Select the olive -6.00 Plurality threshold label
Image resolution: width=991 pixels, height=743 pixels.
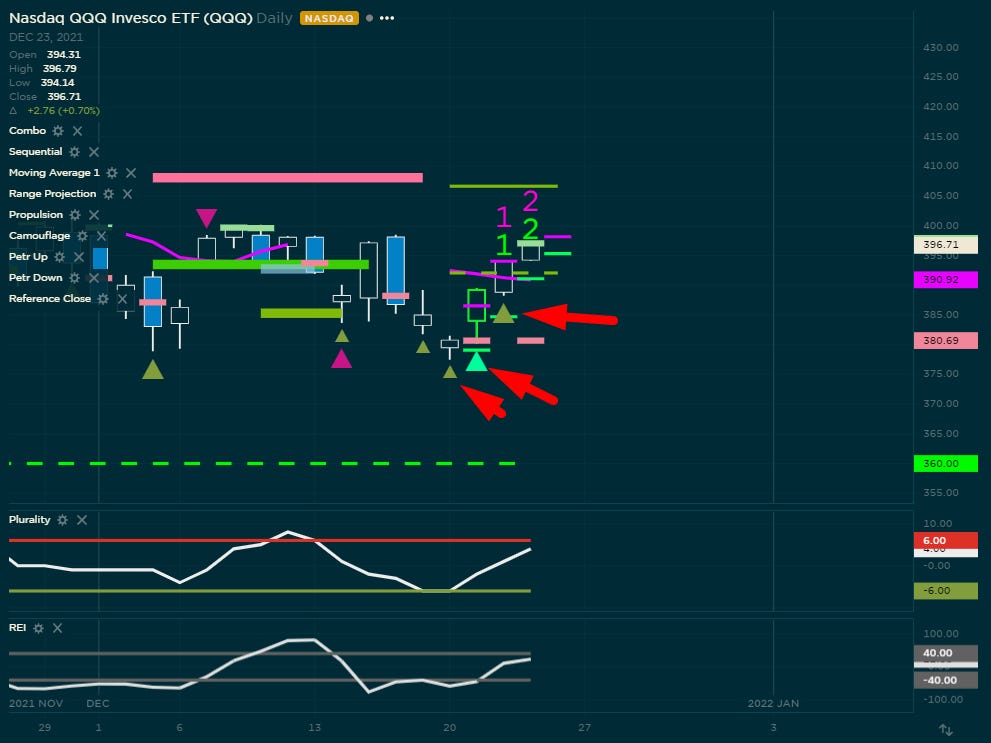945,591
